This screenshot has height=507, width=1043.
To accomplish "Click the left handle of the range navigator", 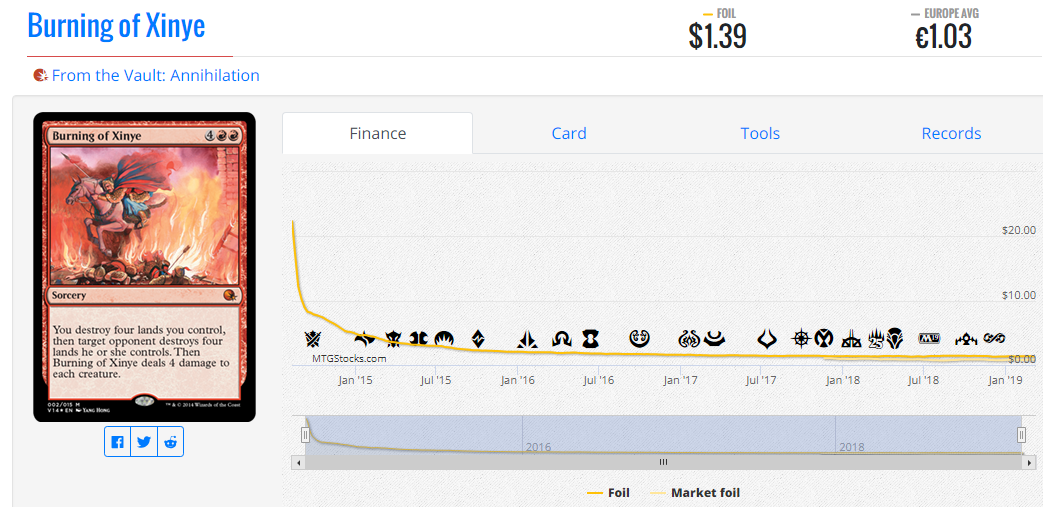I will (306, 434).
